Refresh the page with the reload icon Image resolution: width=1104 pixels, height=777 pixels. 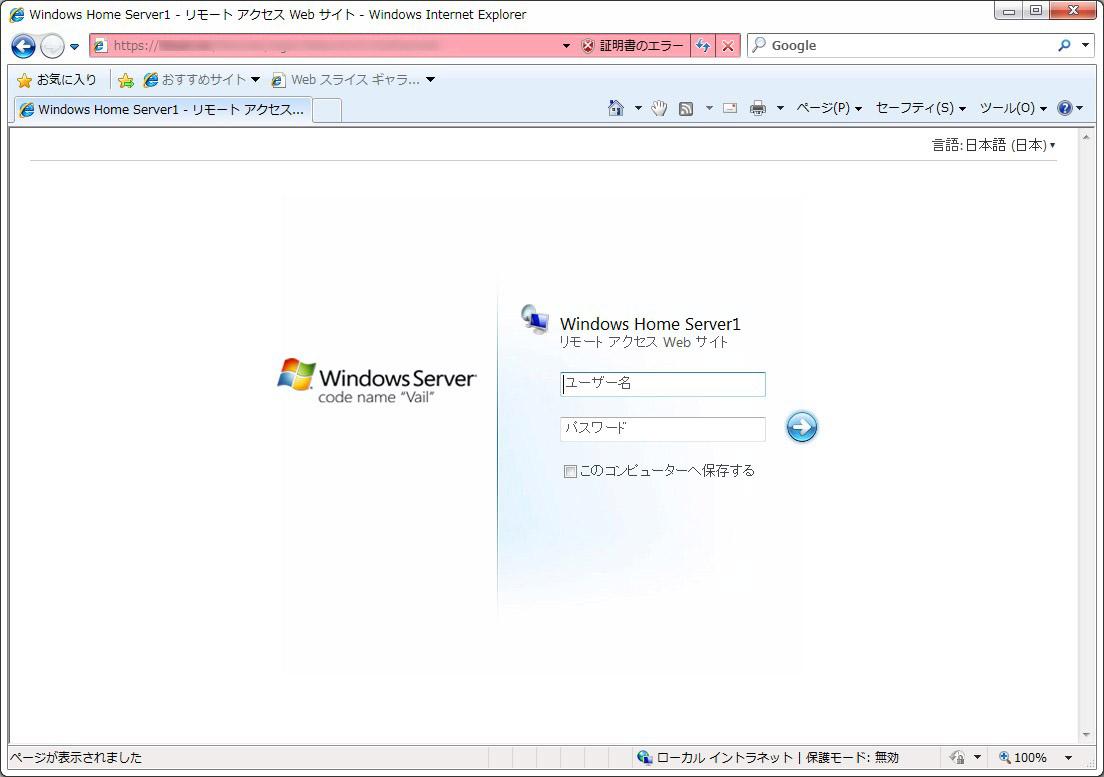point(703,46)
